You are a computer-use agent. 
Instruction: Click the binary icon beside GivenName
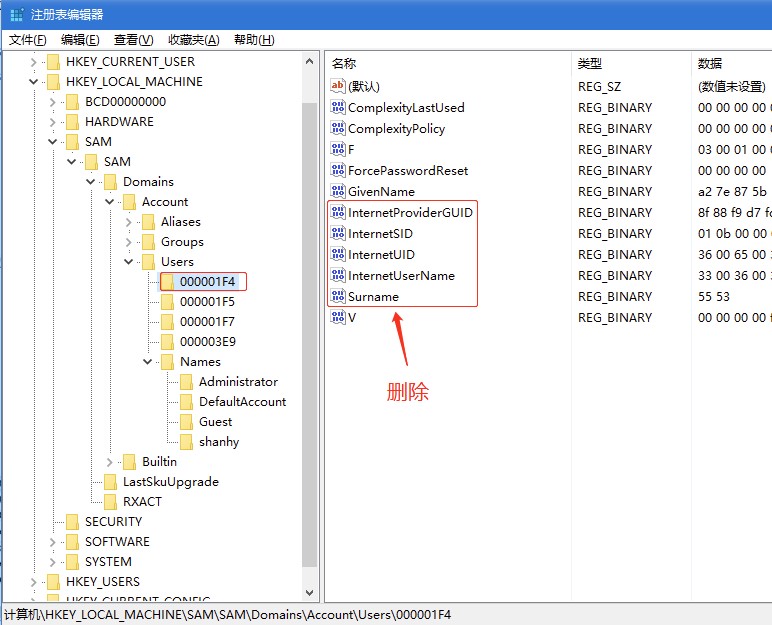click(338, 191)
